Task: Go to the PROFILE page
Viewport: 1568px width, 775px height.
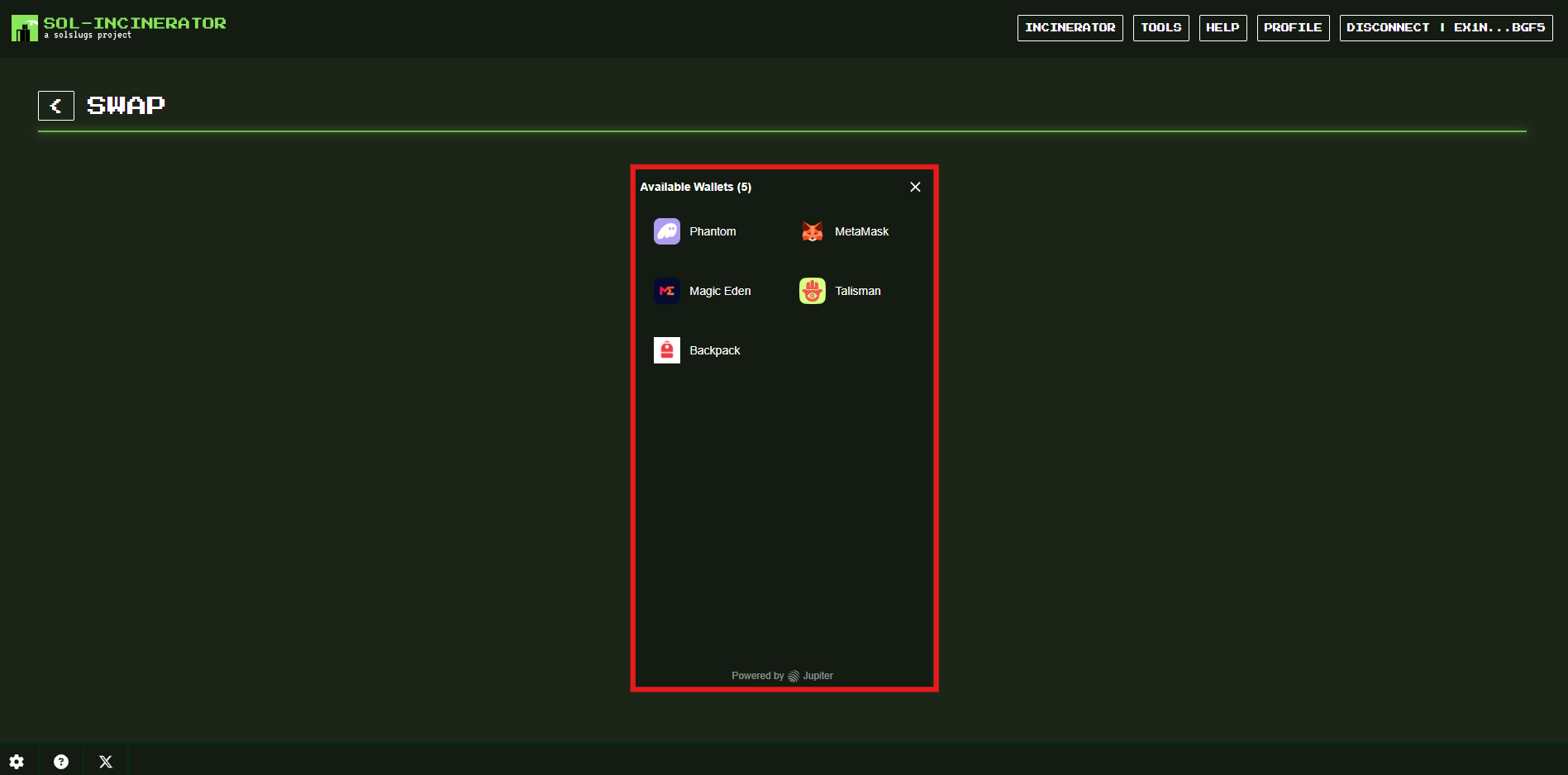Action: [x=1293, y=27]
